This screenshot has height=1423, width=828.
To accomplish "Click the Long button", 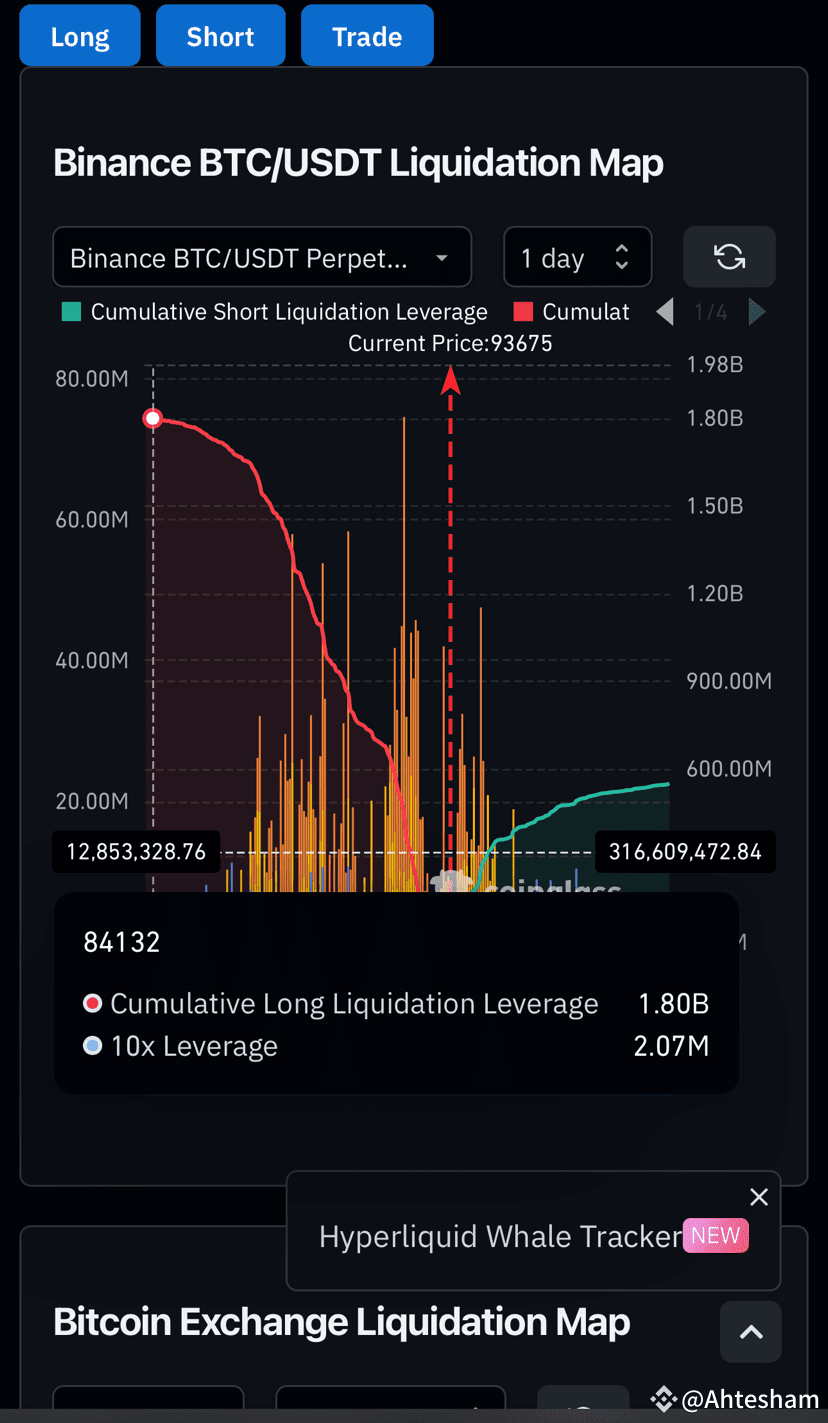I will coord(79,35).
